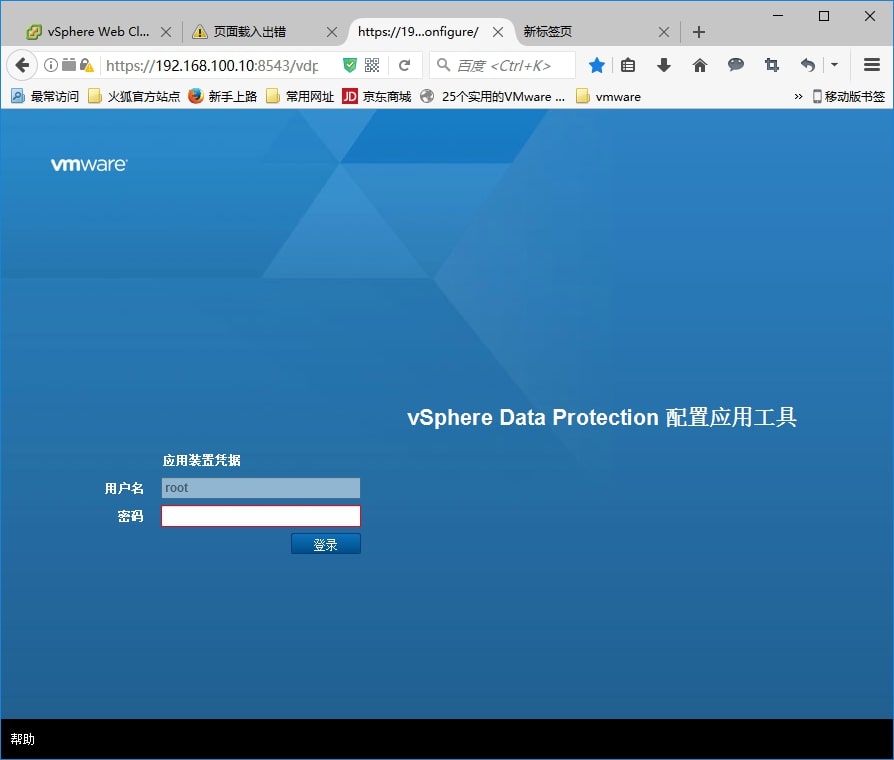Image resolution: width=894 pixels, height=760 pixels.
Task: Switch to the 新标签页 tab
Action: coord(547,32)
